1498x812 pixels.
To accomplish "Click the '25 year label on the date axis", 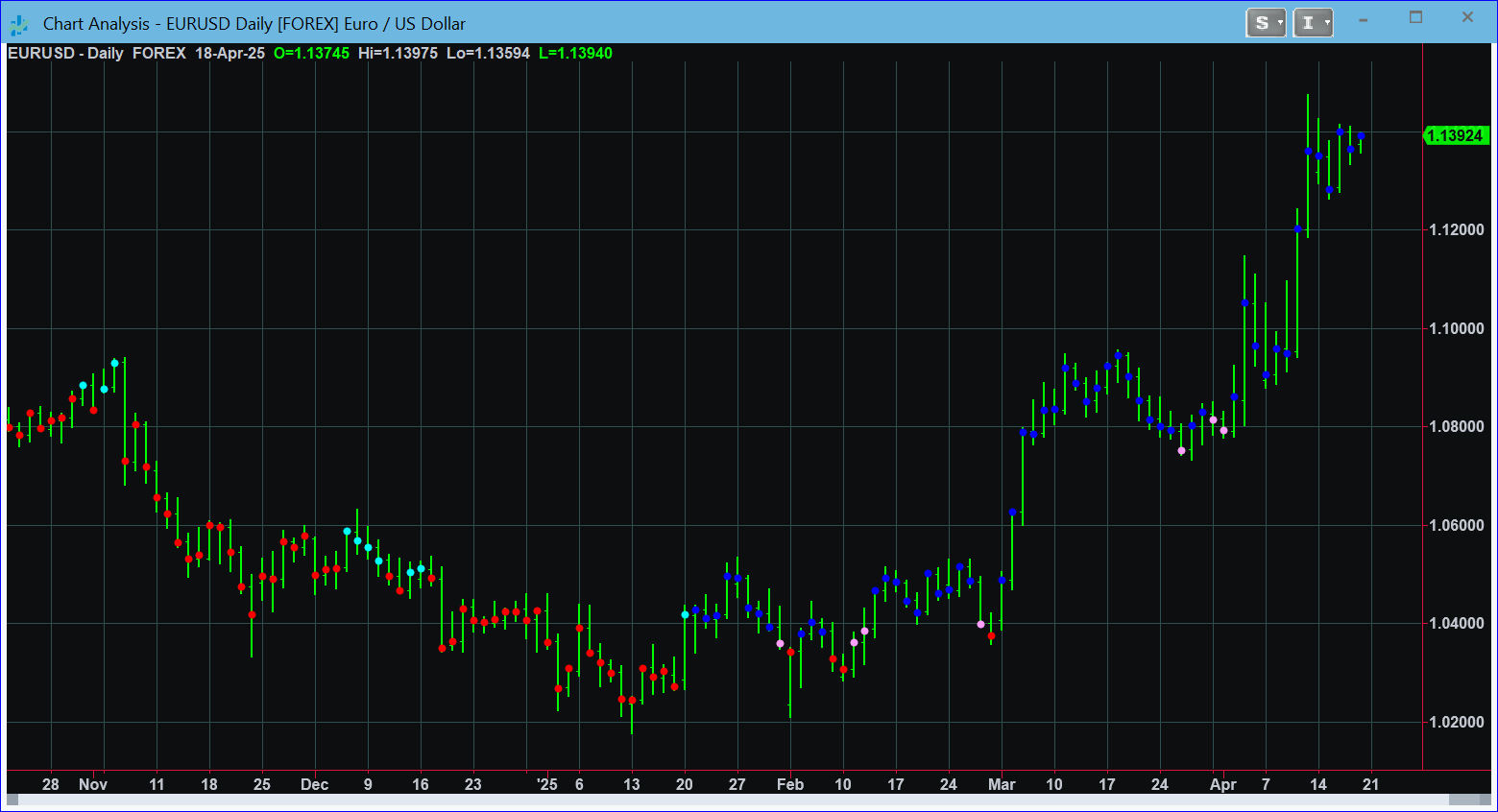I will [546, 784].
